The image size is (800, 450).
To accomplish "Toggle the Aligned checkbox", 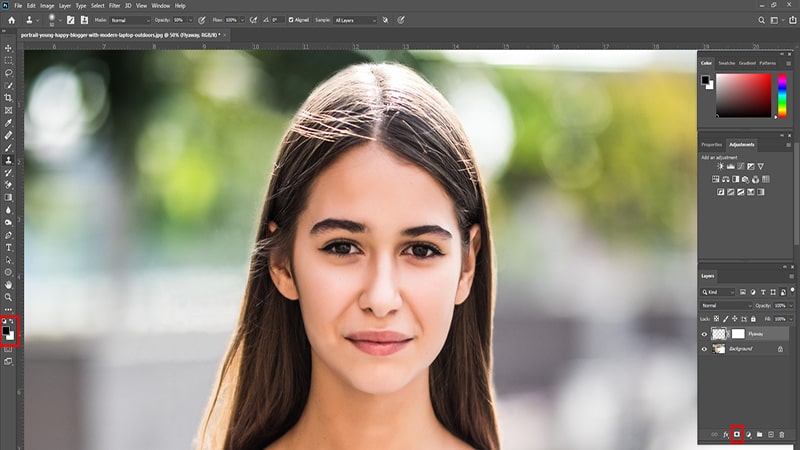I will tap(291, 20).
